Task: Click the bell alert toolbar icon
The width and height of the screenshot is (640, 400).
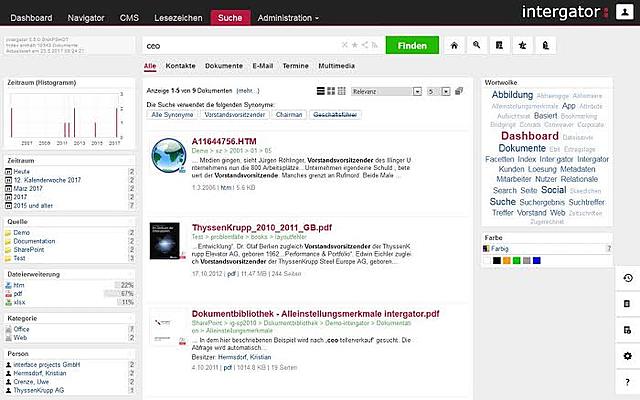Action: click(x=545, y=45)
